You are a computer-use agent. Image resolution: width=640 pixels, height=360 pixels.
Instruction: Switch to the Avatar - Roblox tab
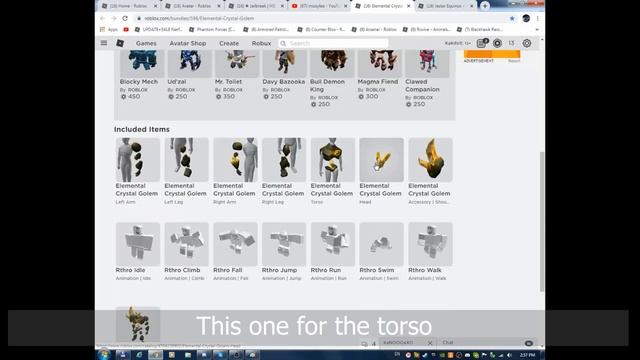tap(193, 6)
